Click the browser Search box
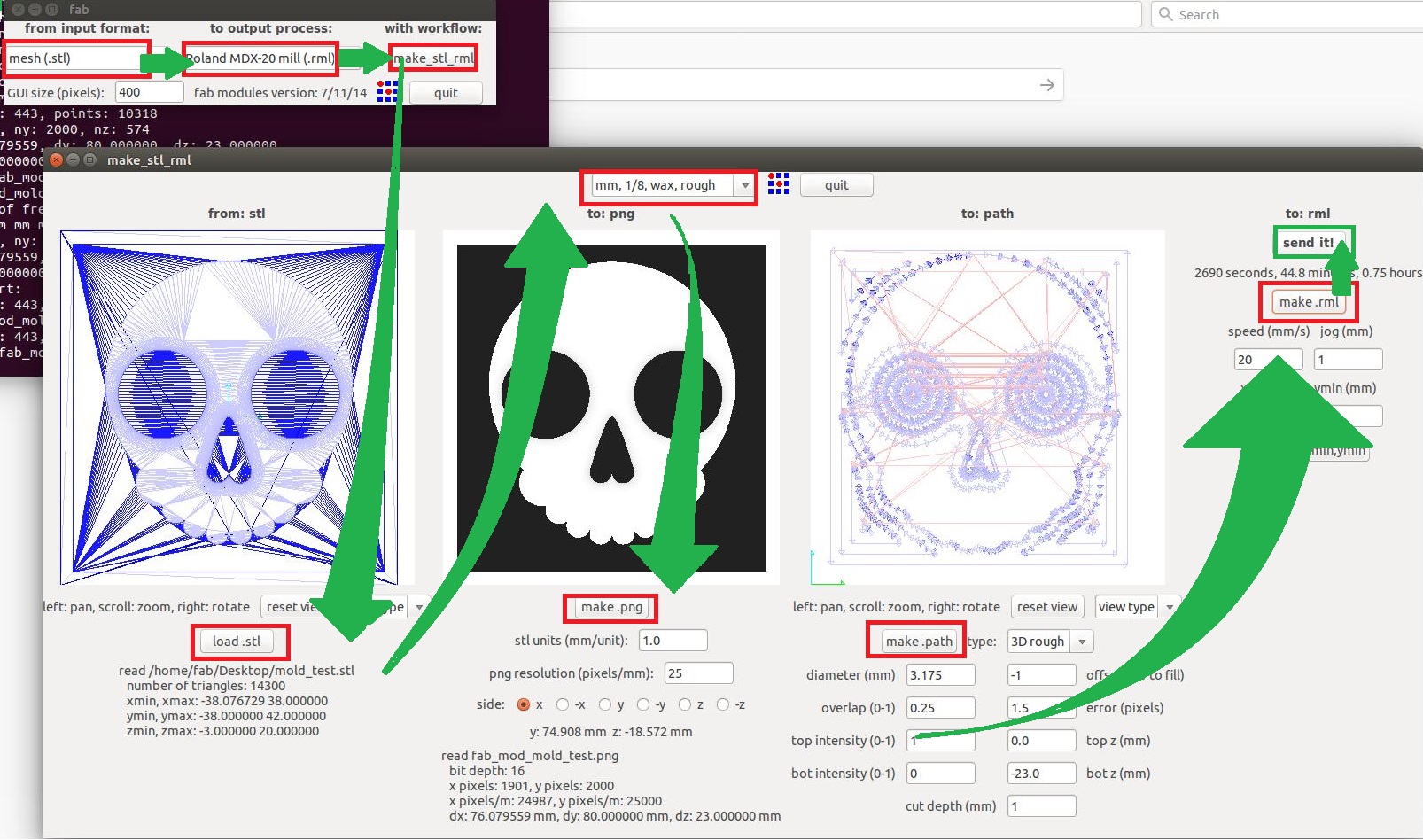This screenshot has height=840, width=1423. pyautogui.click(x=1287, y=14)
